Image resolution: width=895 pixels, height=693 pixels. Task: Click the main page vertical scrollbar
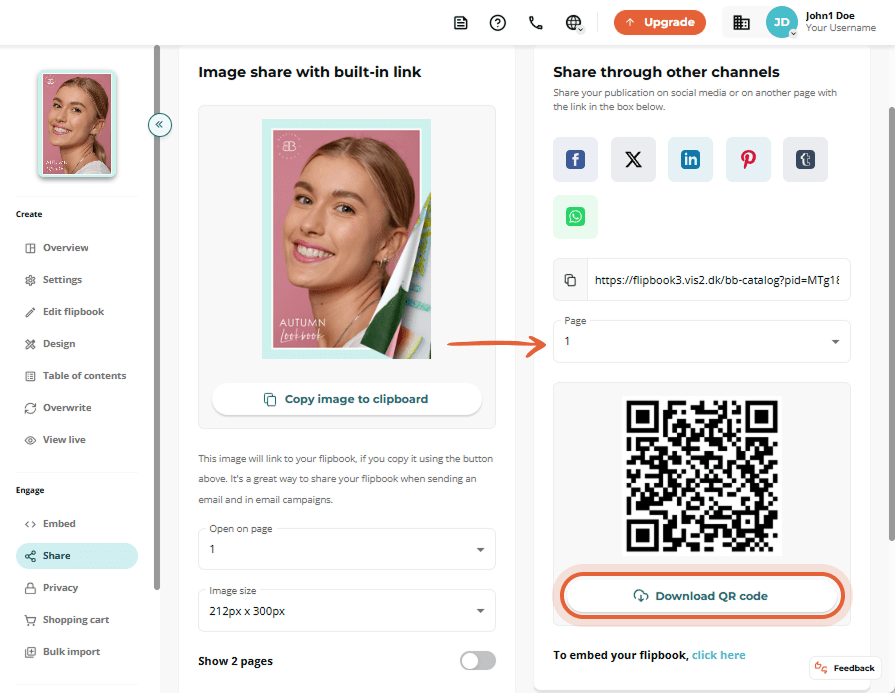[892, 323]
